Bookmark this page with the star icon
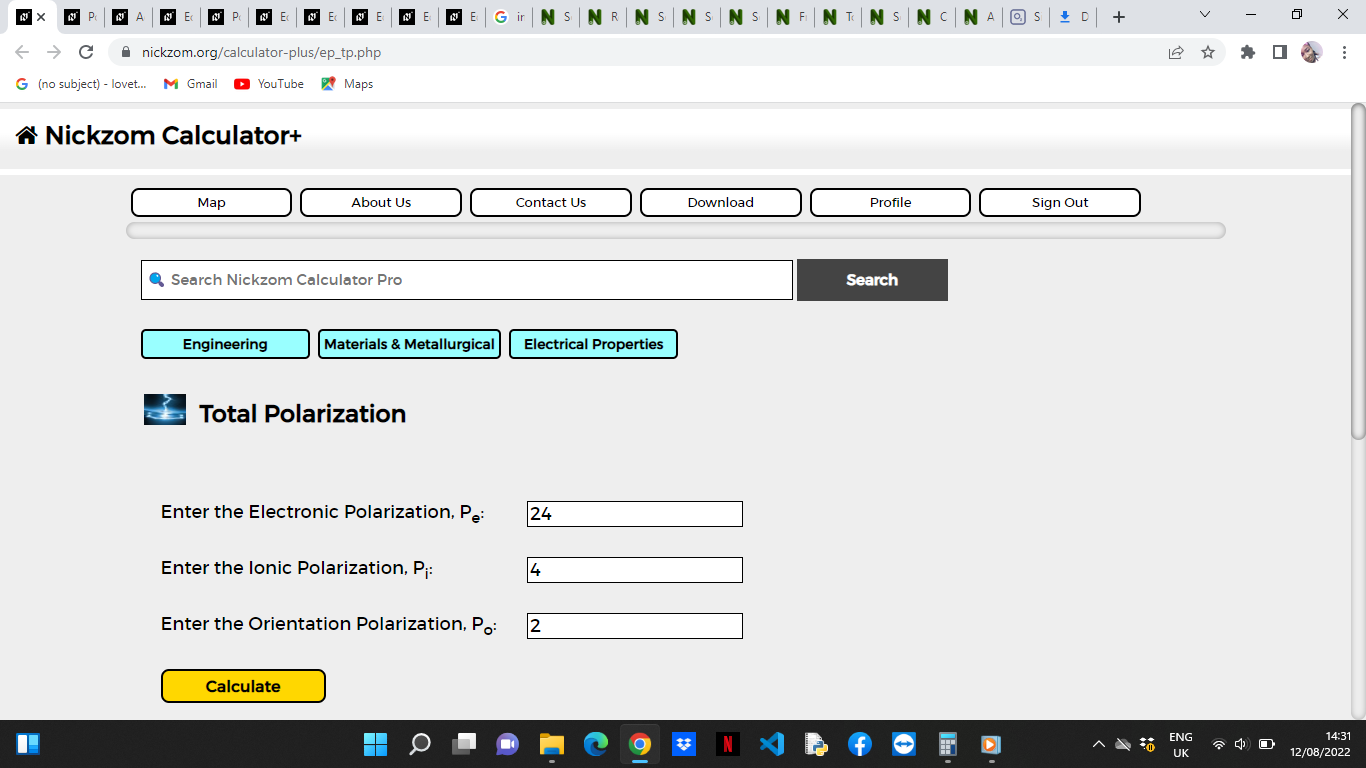Image resolution: width=1366 pixels, height=768 pixels. coord(1208,52)
